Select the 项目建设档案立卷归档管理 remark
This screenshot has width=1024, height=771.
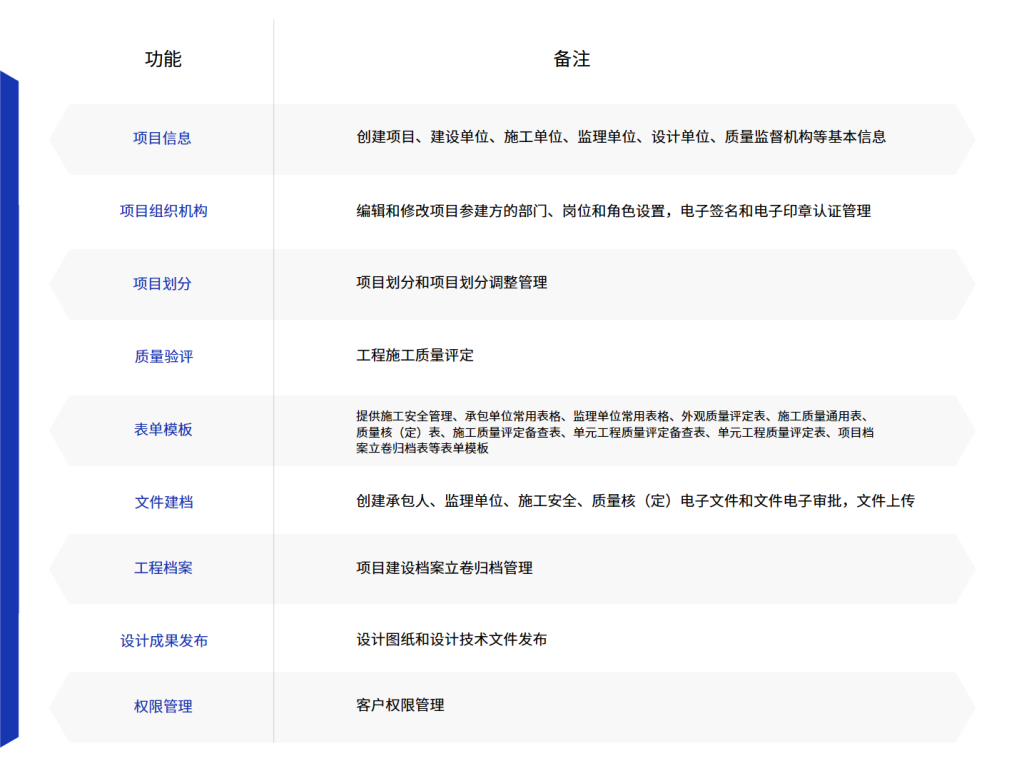(x=444, y=568)
